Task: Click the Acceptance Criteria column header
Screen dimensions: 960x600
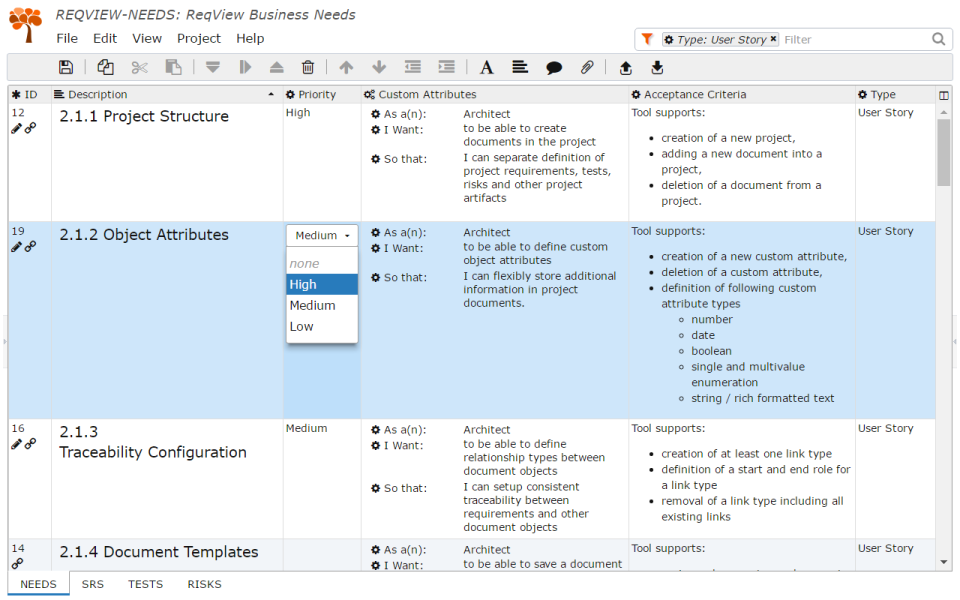Action: click(x=741, y=95)
